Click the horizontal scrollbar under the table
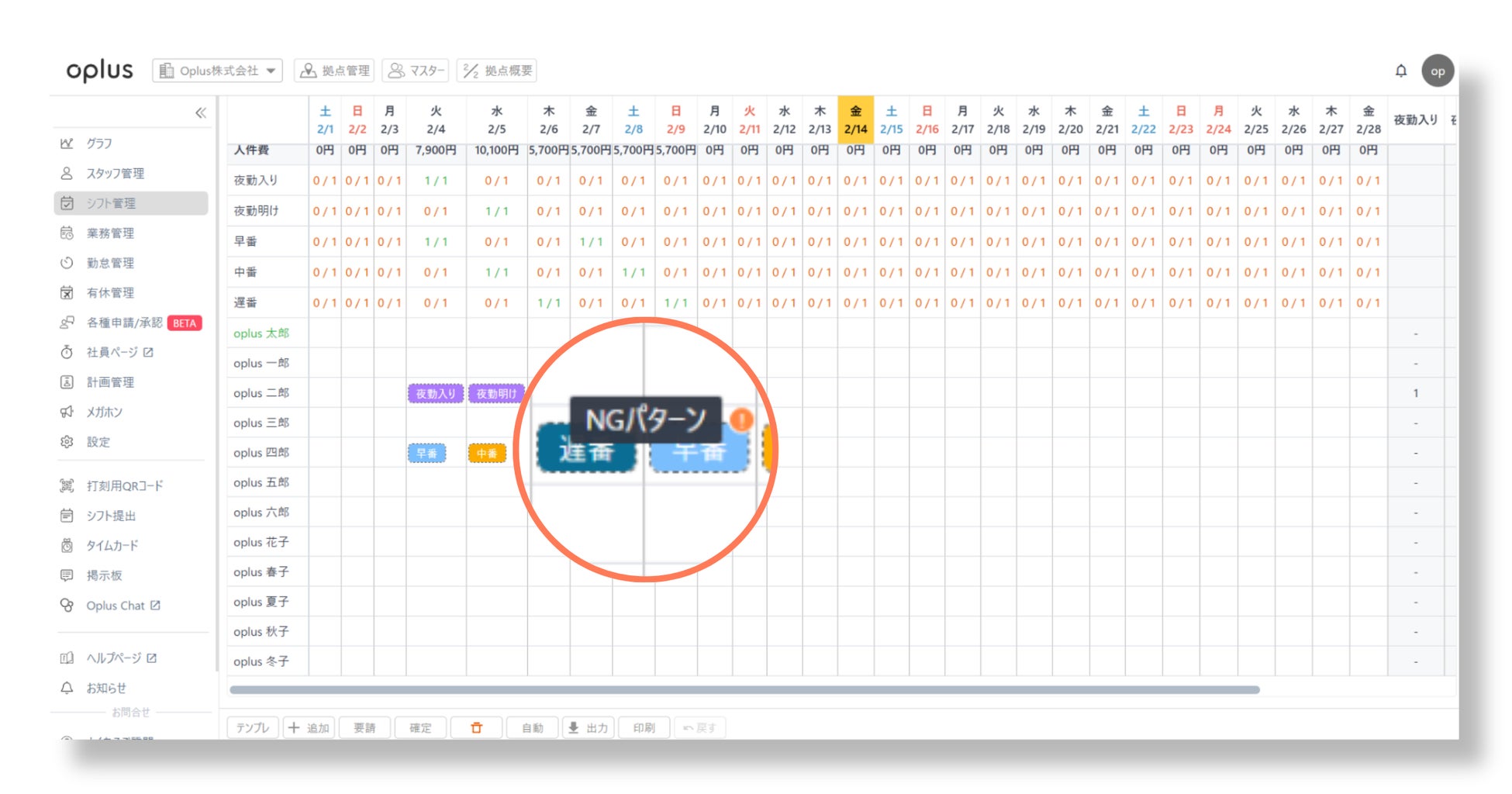This screenshot has height=794, width=1512. [x=744, y=690]
